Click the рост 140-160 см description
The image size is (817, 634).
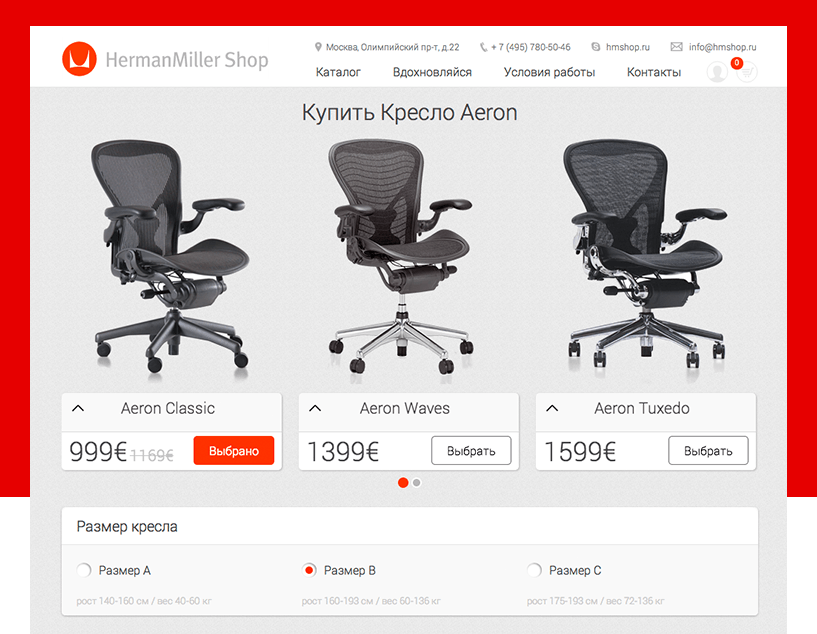click(x=144, y=601)
